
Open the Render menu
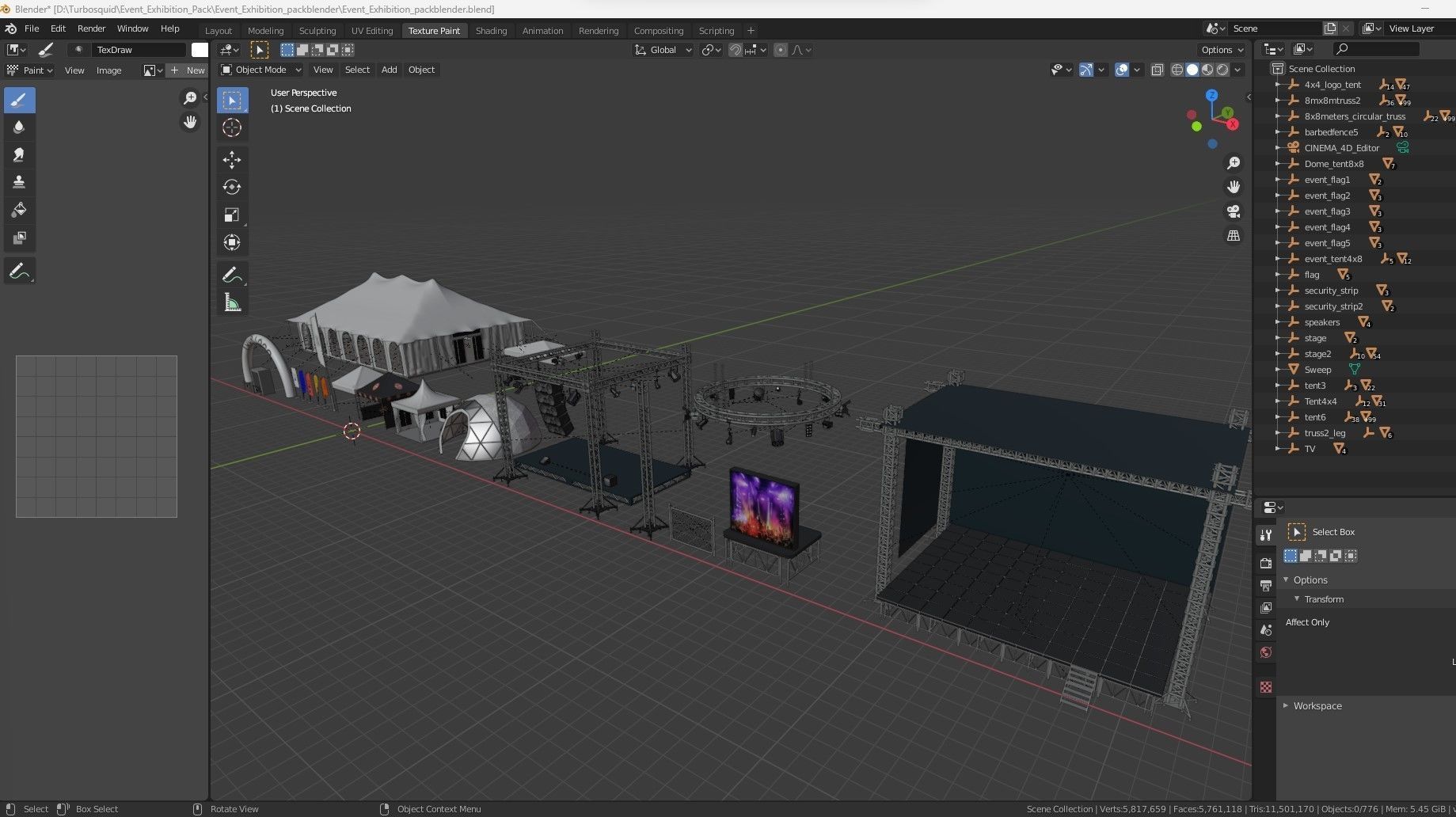(91, 28)
